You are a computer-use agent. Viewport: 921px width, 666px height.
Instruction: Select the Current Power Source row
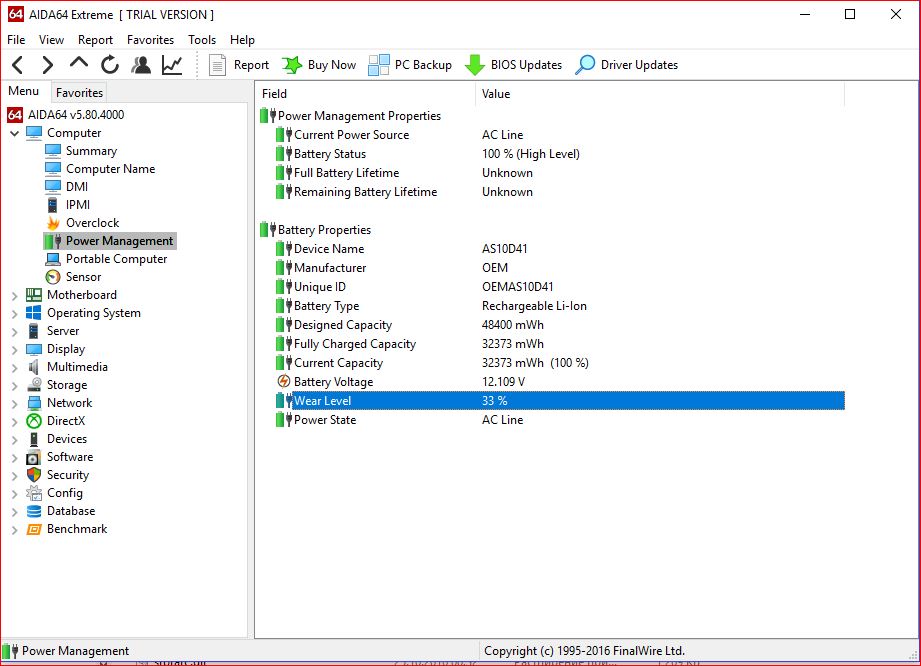click(x=560, y=134)
